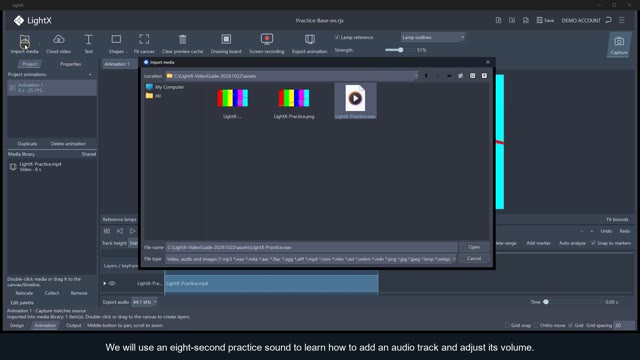Switch dialog to detail list view
640x360 pixels.
pos(484,76)
